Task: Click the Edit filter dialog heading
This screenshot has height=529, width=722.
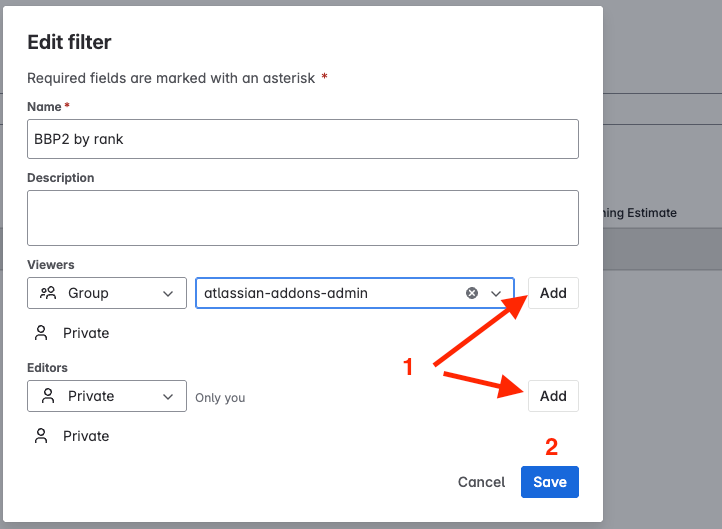Action: [x=69, y=42]
